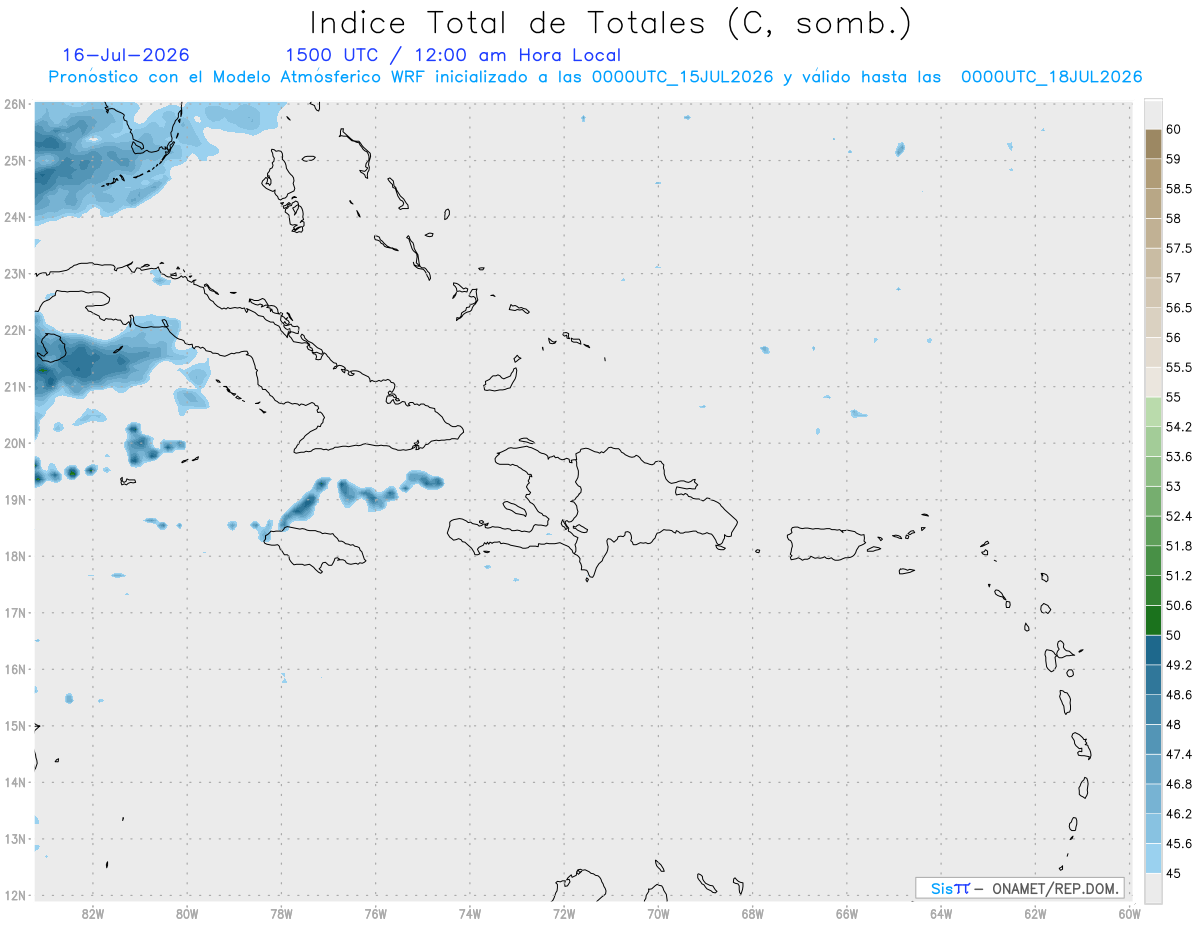Click the longitude label "68W"
The image size is (1200, 927).
(753, 913)
